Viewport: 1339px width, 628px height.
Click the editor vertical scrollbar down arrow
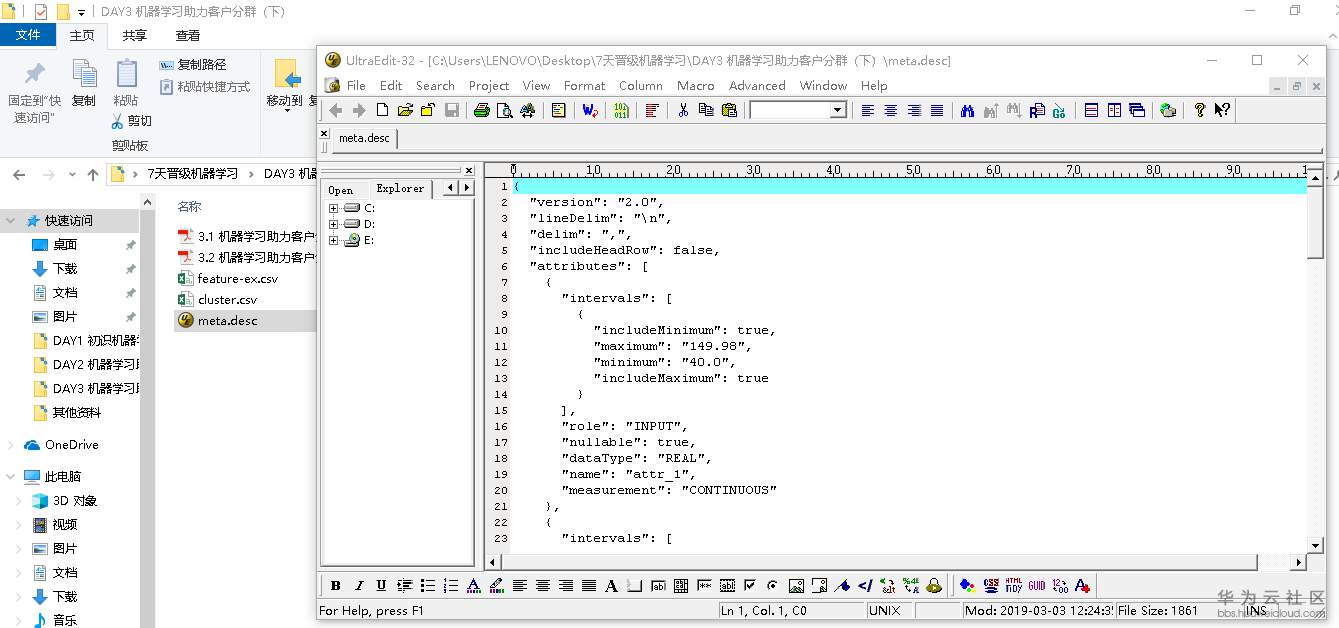pos(1315,546)
